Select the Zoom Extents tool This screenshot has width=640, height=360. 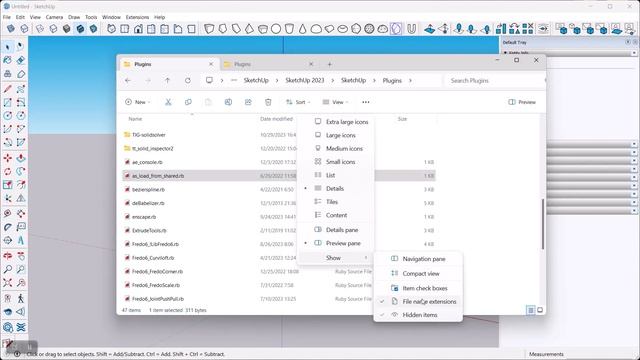tap(7, 282)
